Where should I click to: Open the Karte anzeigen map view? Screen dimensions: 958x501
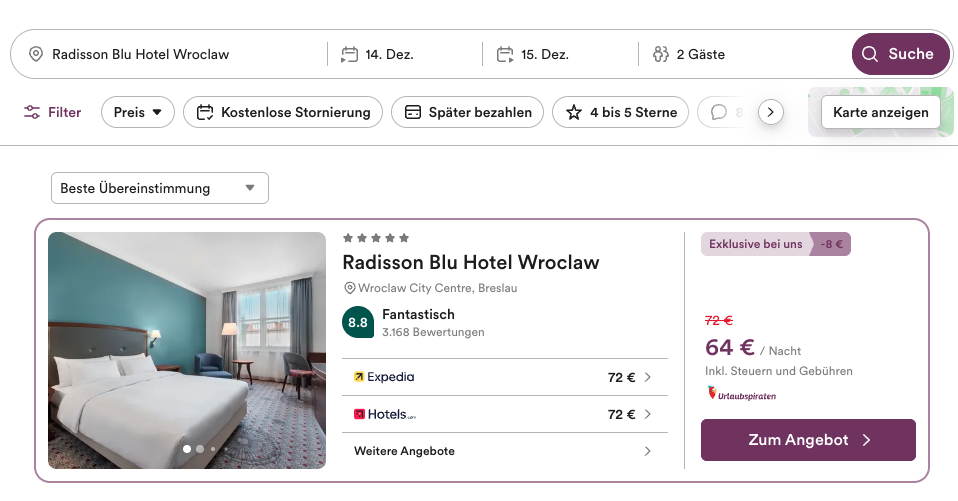click(x=880, y=112)
